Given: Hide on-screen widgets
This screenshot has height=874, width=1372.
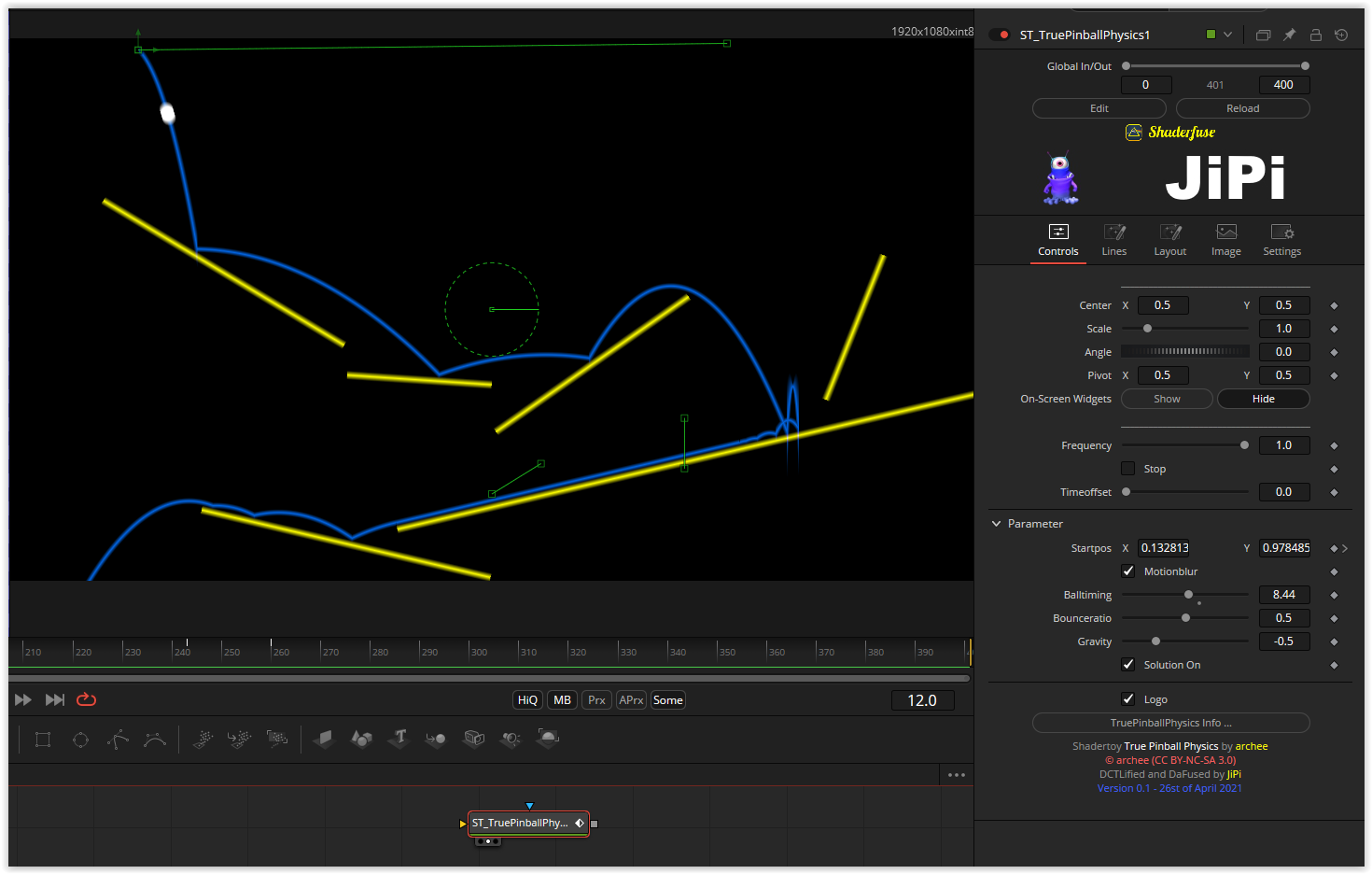Looking at the screenshot, I should [x=1264, y=399].
